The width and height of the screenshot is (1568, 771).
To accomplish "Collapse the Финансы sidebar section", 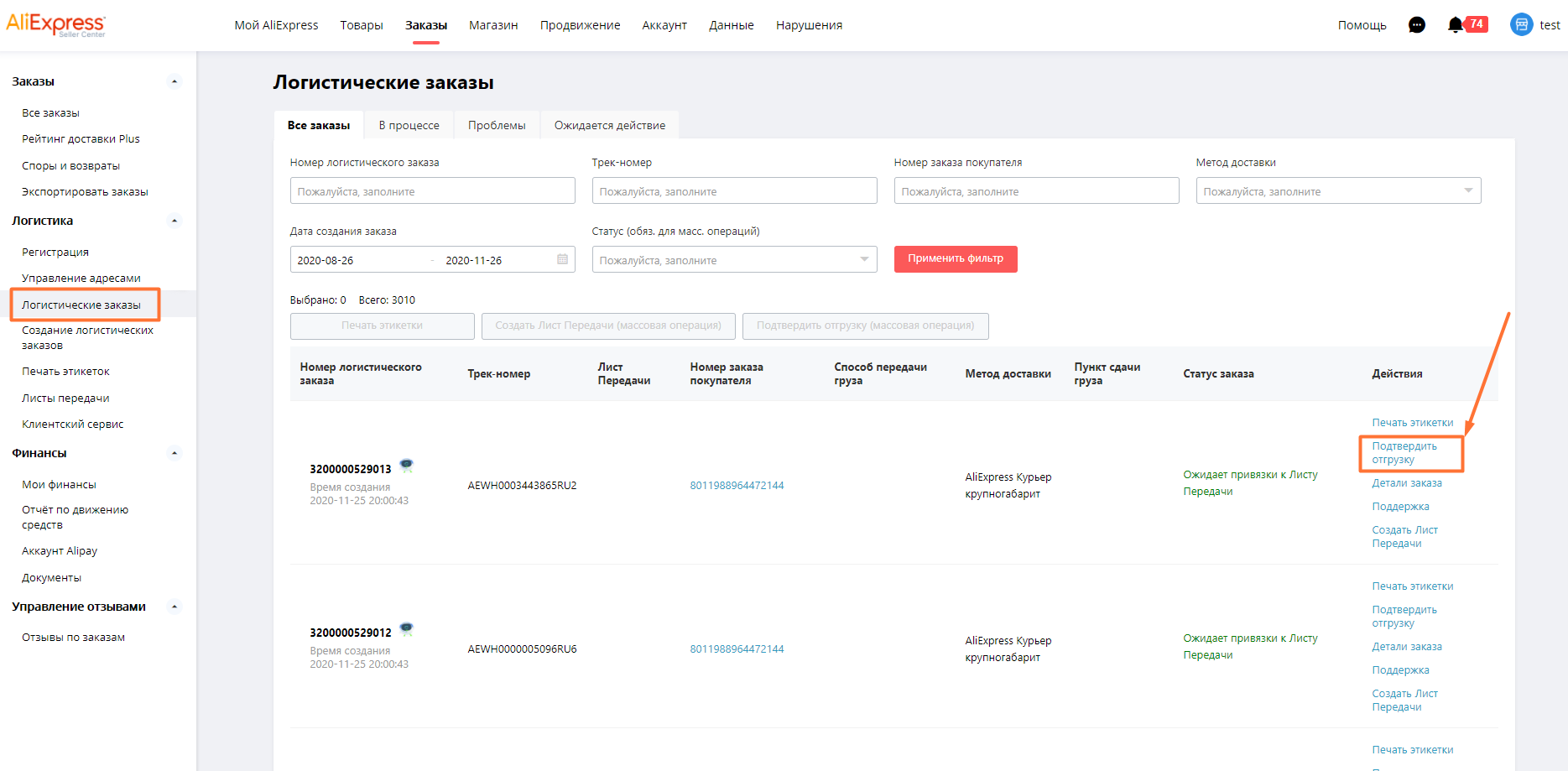I will (x=175, y=453).
